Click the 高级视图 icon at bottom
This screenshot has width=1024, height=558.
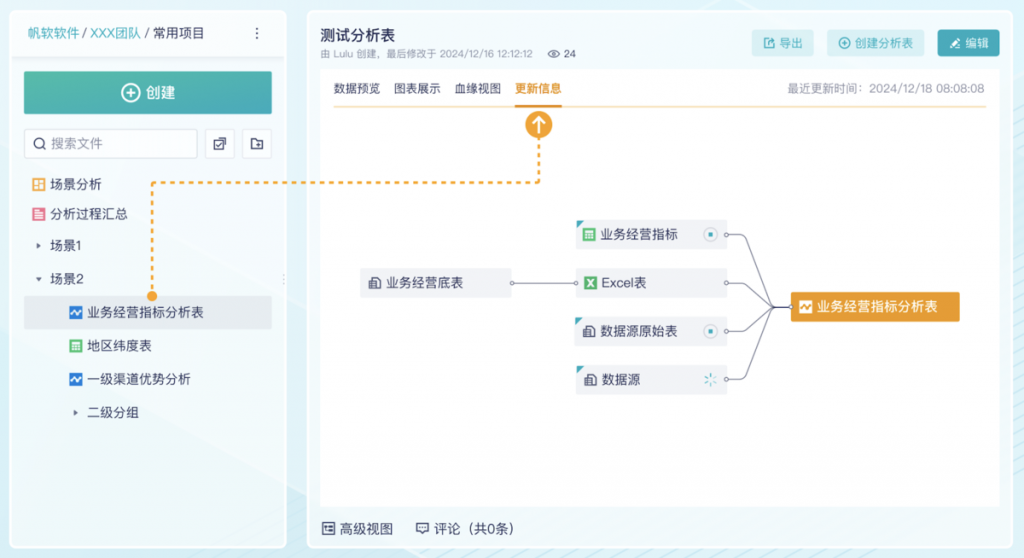329,529
